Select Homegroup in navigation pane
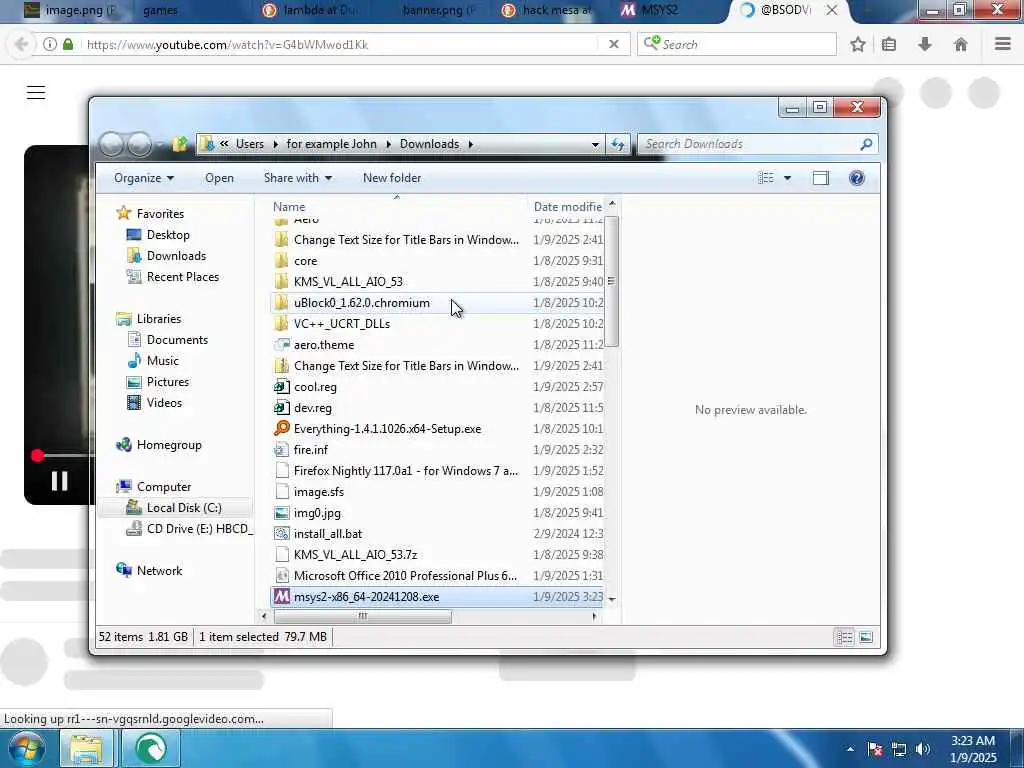The image size is (1024, 768). [169, 445]
